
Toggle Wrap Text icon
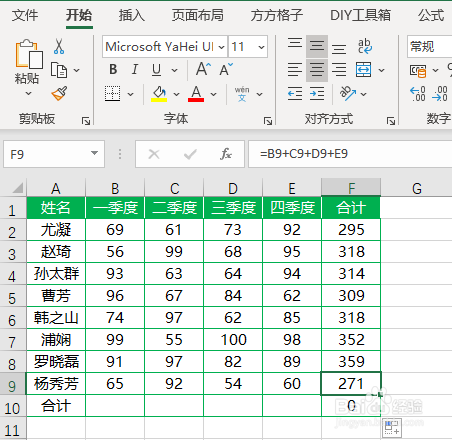click(365, 46)
